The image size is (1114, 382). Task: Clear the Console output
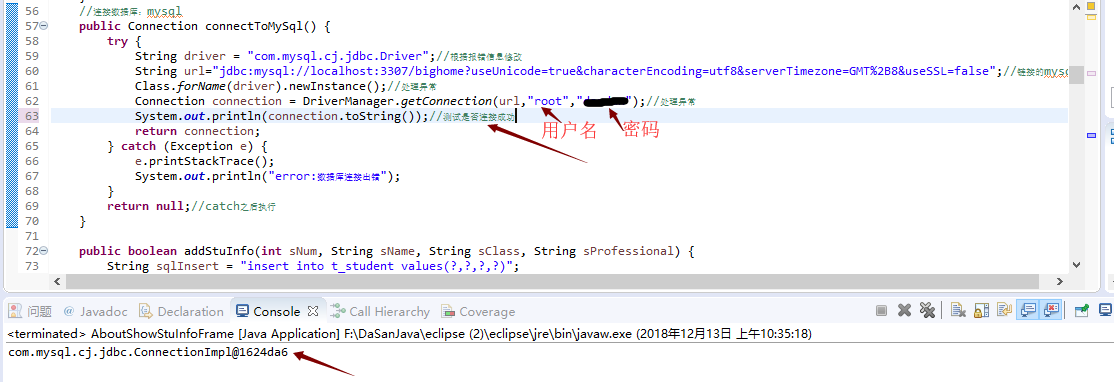point(958,310)
